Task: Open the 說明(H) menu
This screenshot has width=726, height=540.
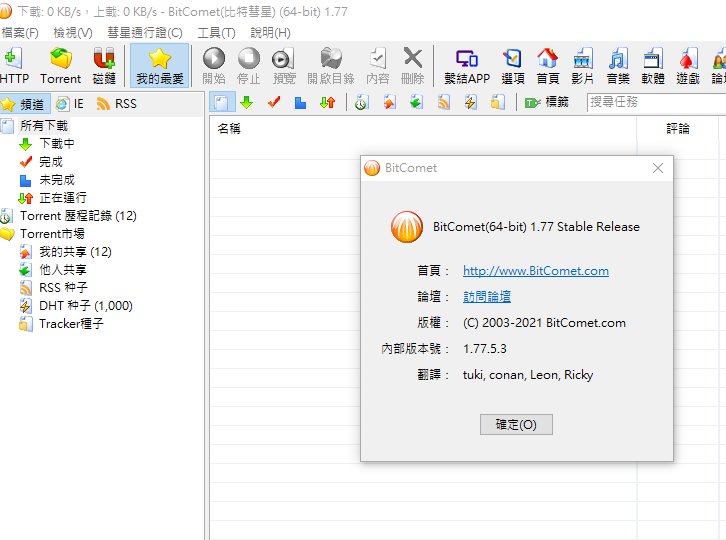Action: pyautogui.click(x=270, y=33)
